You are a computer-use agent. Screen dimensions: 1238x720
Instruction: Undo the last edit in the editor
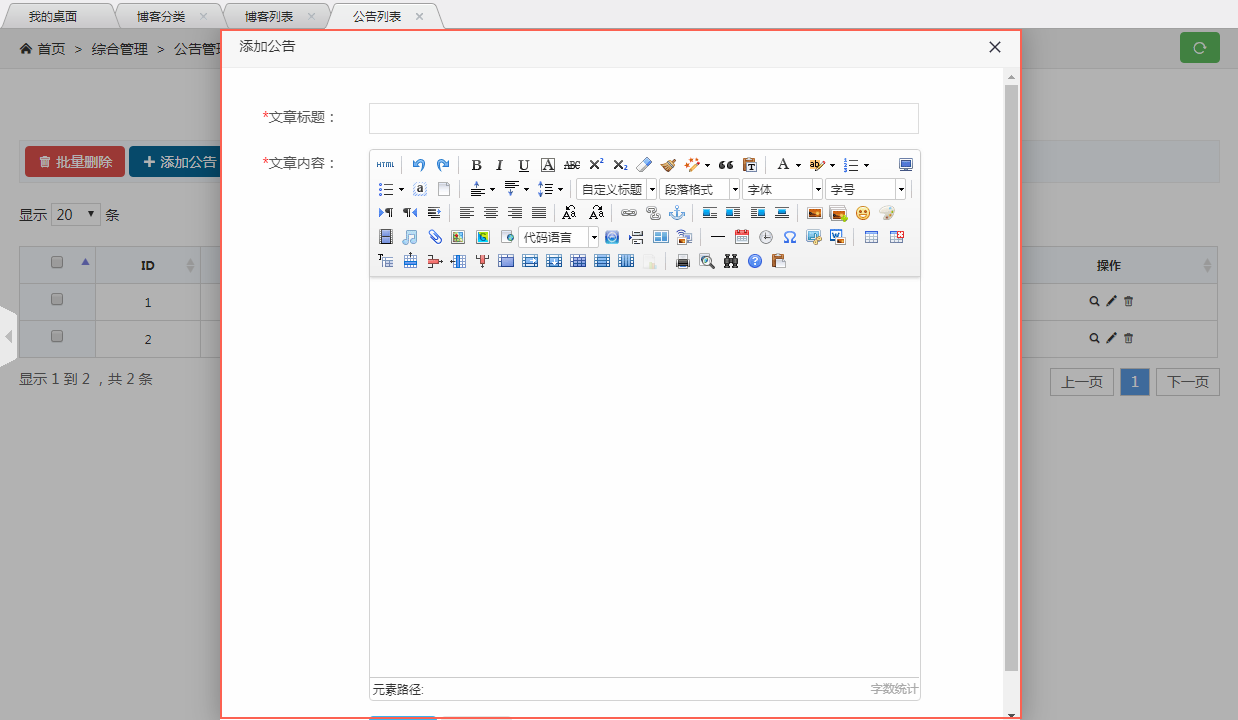(419, 165)
